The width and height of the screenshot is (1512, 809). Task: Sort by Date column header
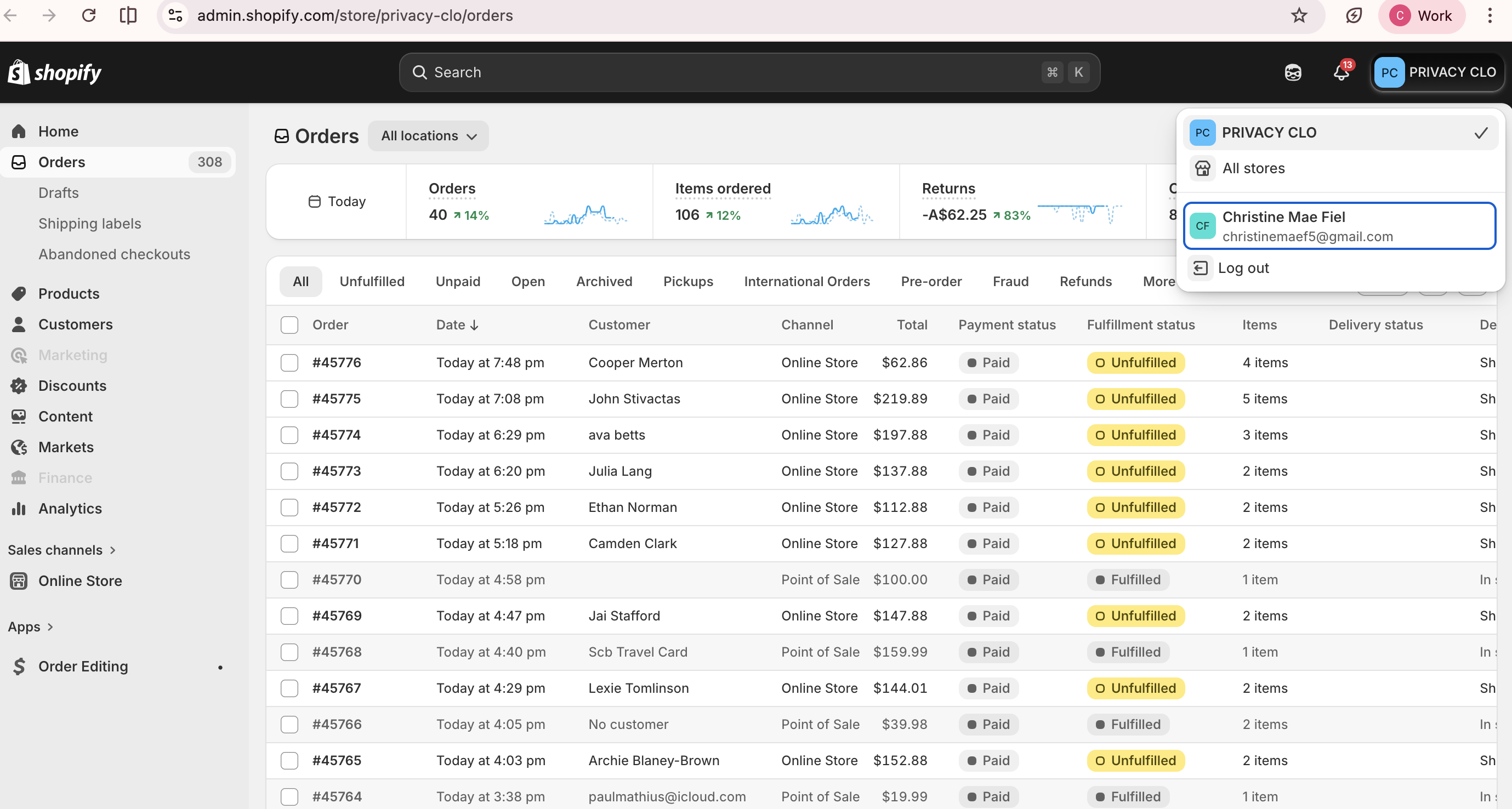click(x=457, y=325)
